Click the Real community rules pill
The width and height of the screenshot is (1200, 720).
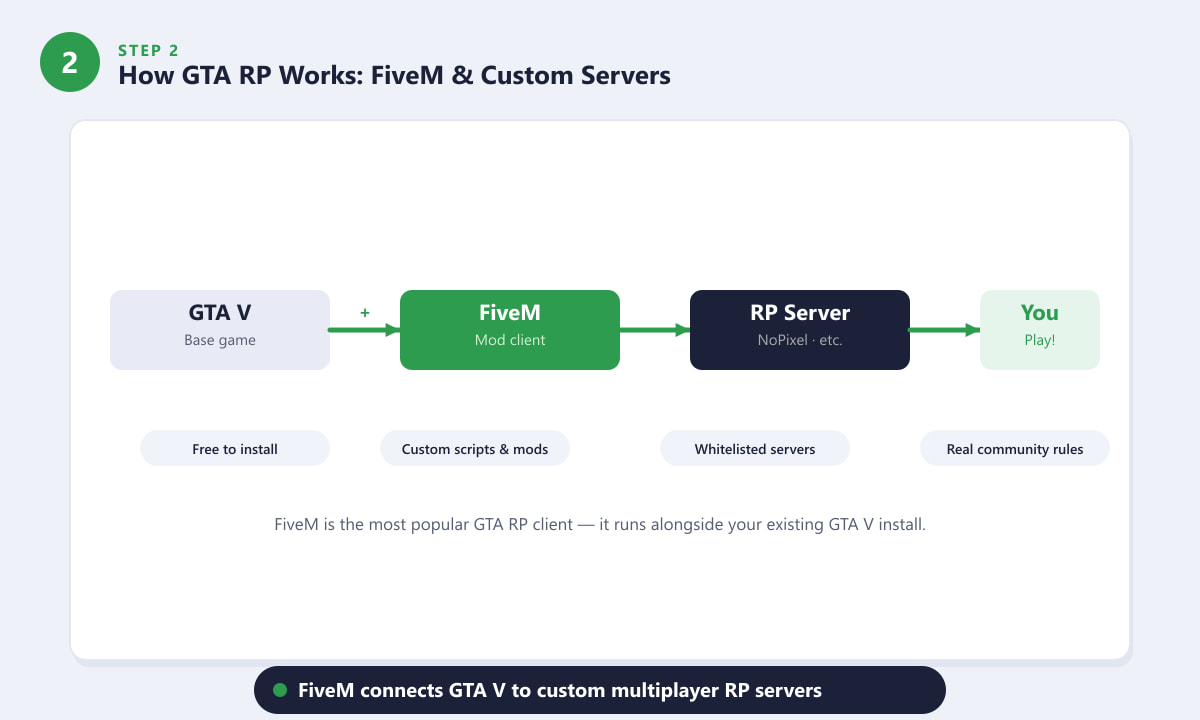coord(1015,448)
